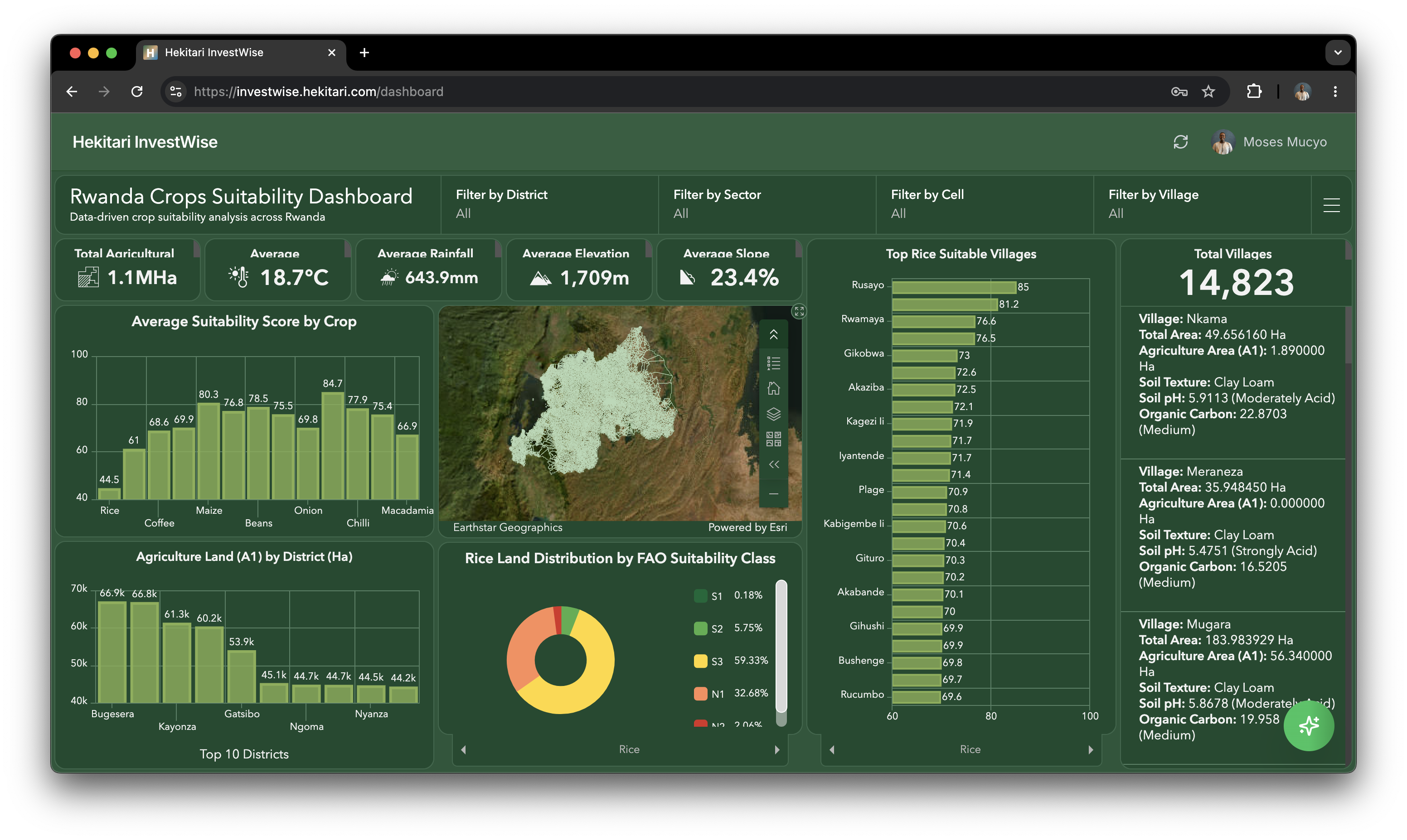
Task: Open browser extensions puzzle icon
Action: (1253, 92)
